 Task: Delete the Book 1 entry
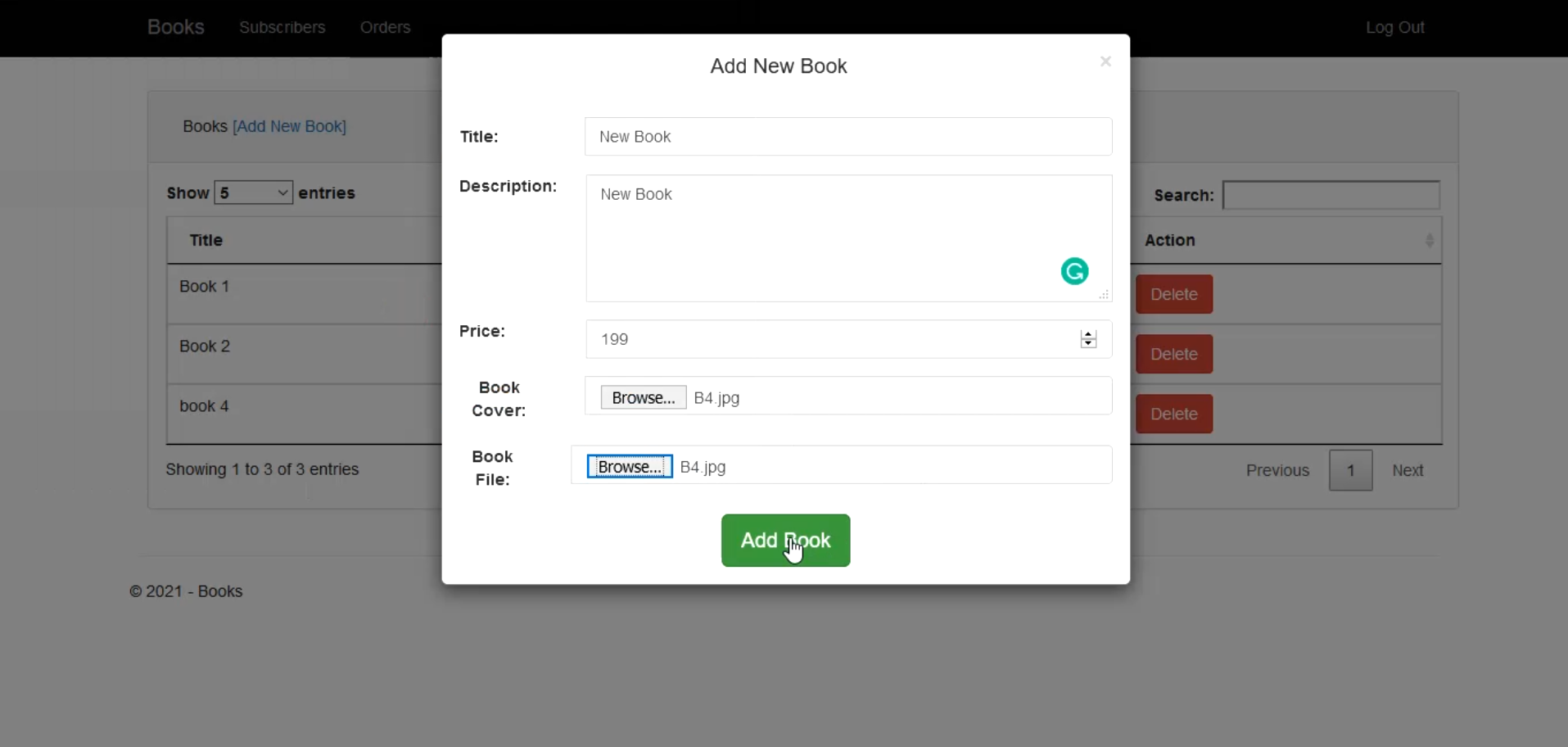pyautogui.click(x=1173, y=294)
